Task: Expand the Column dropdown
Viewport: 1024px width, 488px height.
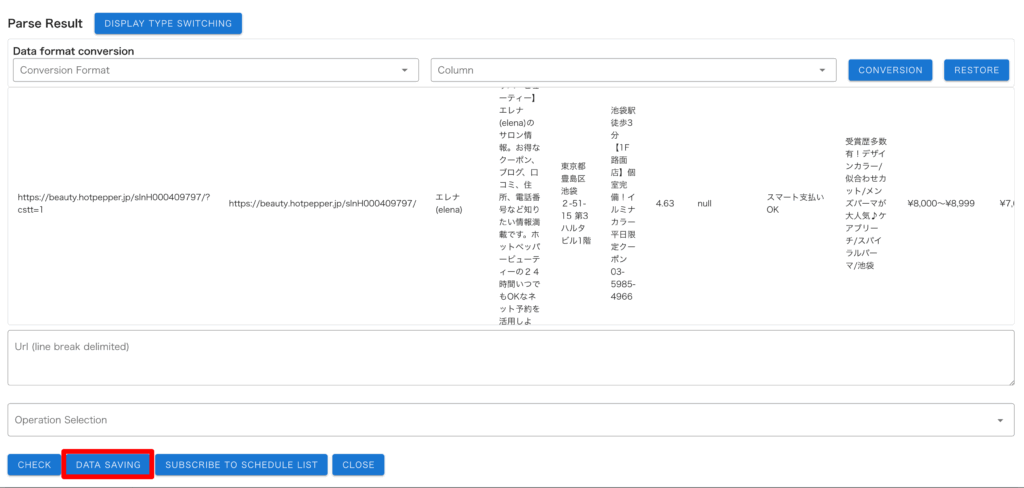Action: click(x=632, y=70)
